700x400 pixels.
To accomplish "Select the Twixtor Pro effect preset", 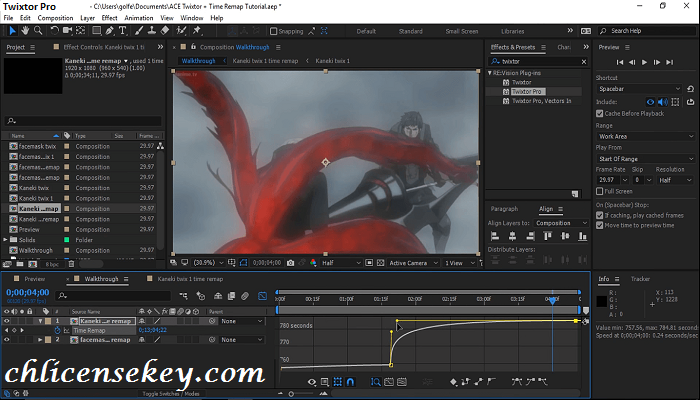I will [527, 91].
